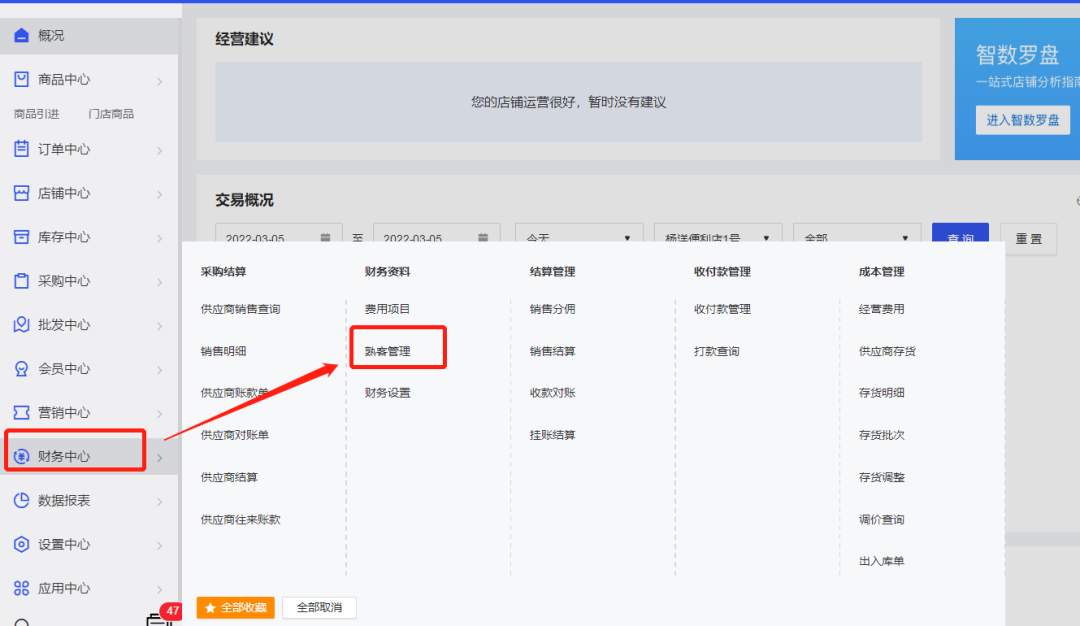The image size is (1080, 626).
Task: Click the 订单中心 order icon
Action: (x=21, y=149)
